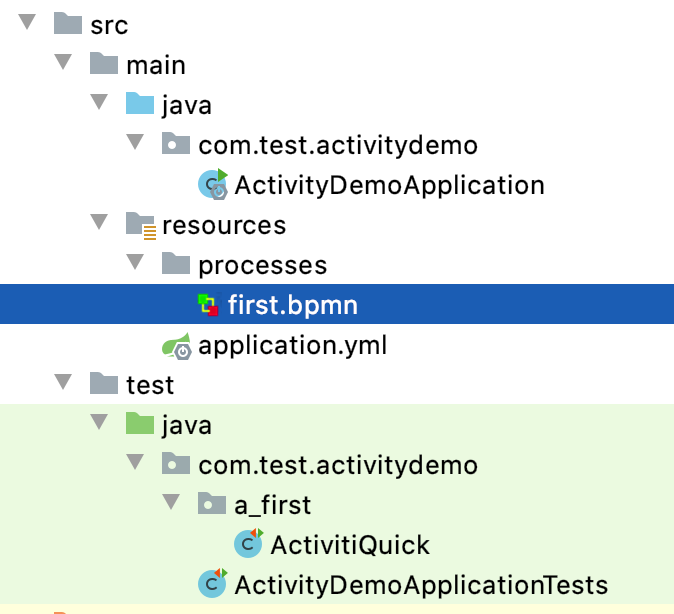
Task: Select first.bpmn in the project tree
Action: tap(292, 305)
